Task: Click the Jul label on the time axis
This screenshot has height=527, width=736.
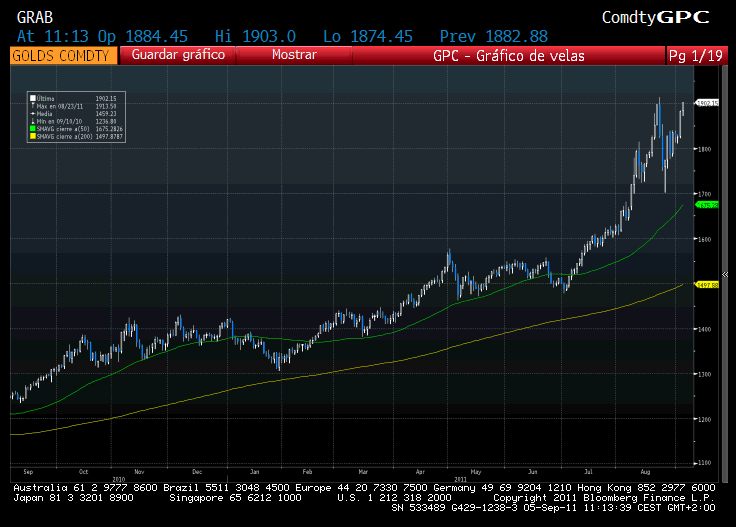Action: click(588, 472)
